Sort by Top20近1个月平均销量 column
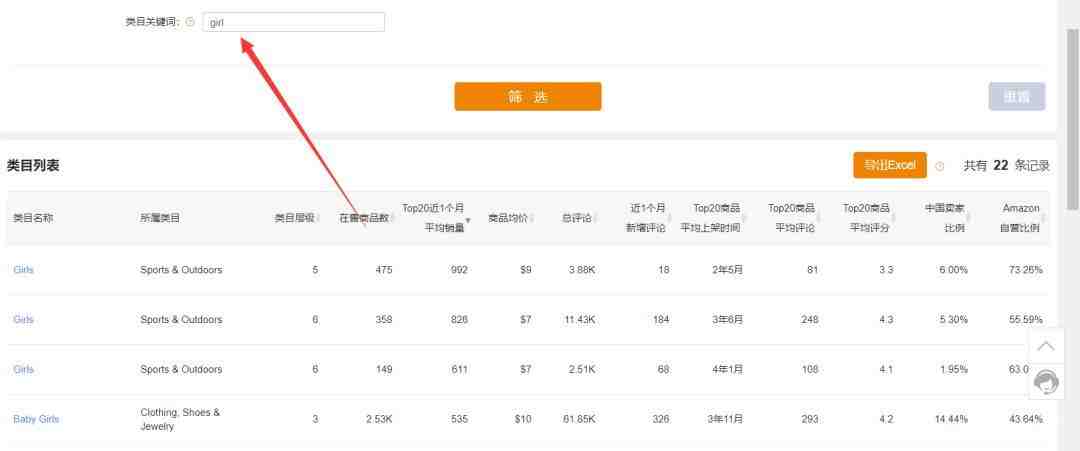The image size is (1080, 451). (x=434, y=218)
